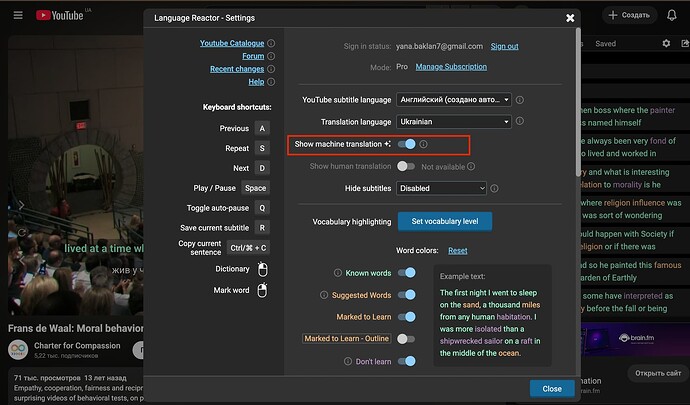Click info icon next to Youtube Catalogue

click(271, 43)
